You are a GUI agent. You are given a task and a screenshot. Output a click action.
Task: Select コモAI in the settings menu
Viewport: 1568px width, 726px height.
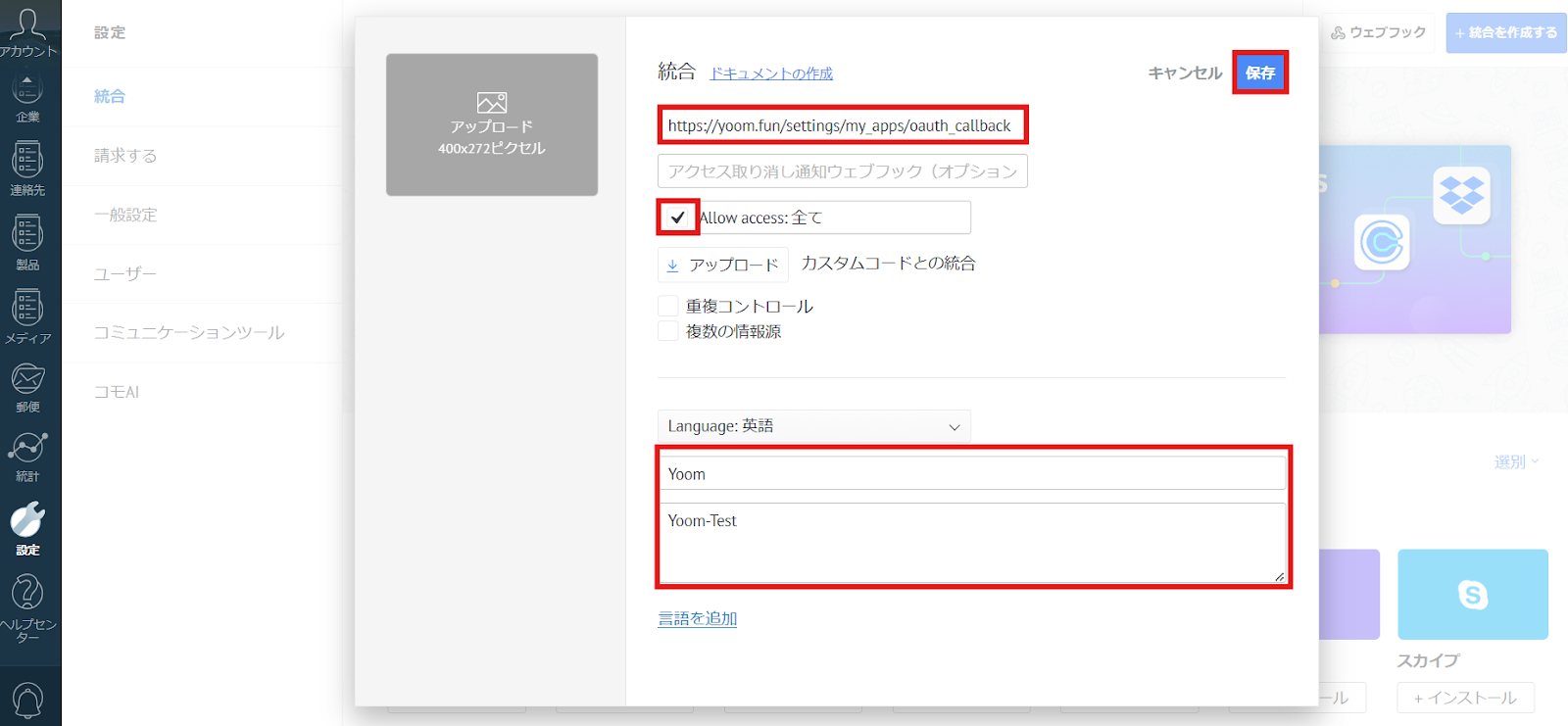coord(117,391)
